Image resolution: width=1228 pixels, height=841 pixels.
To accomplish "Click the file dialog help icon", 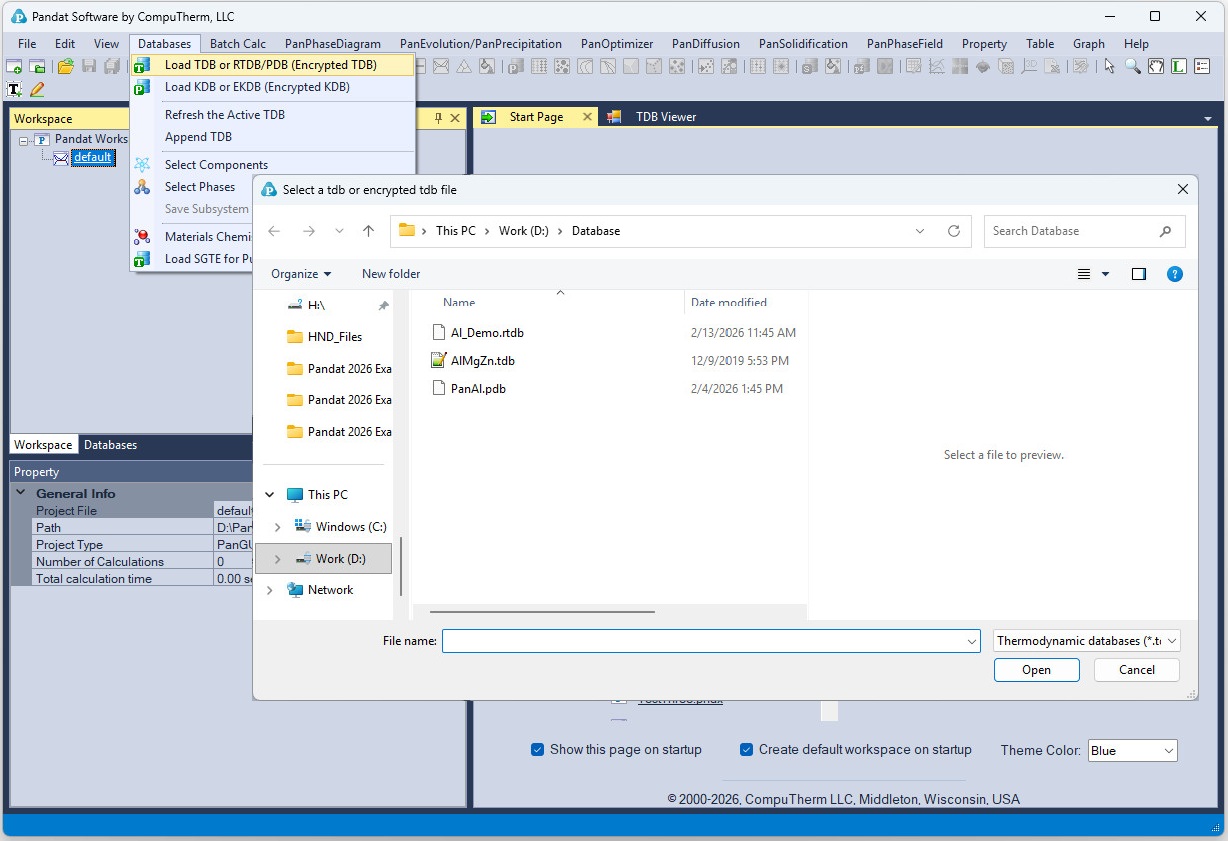I will [1175, 274].
